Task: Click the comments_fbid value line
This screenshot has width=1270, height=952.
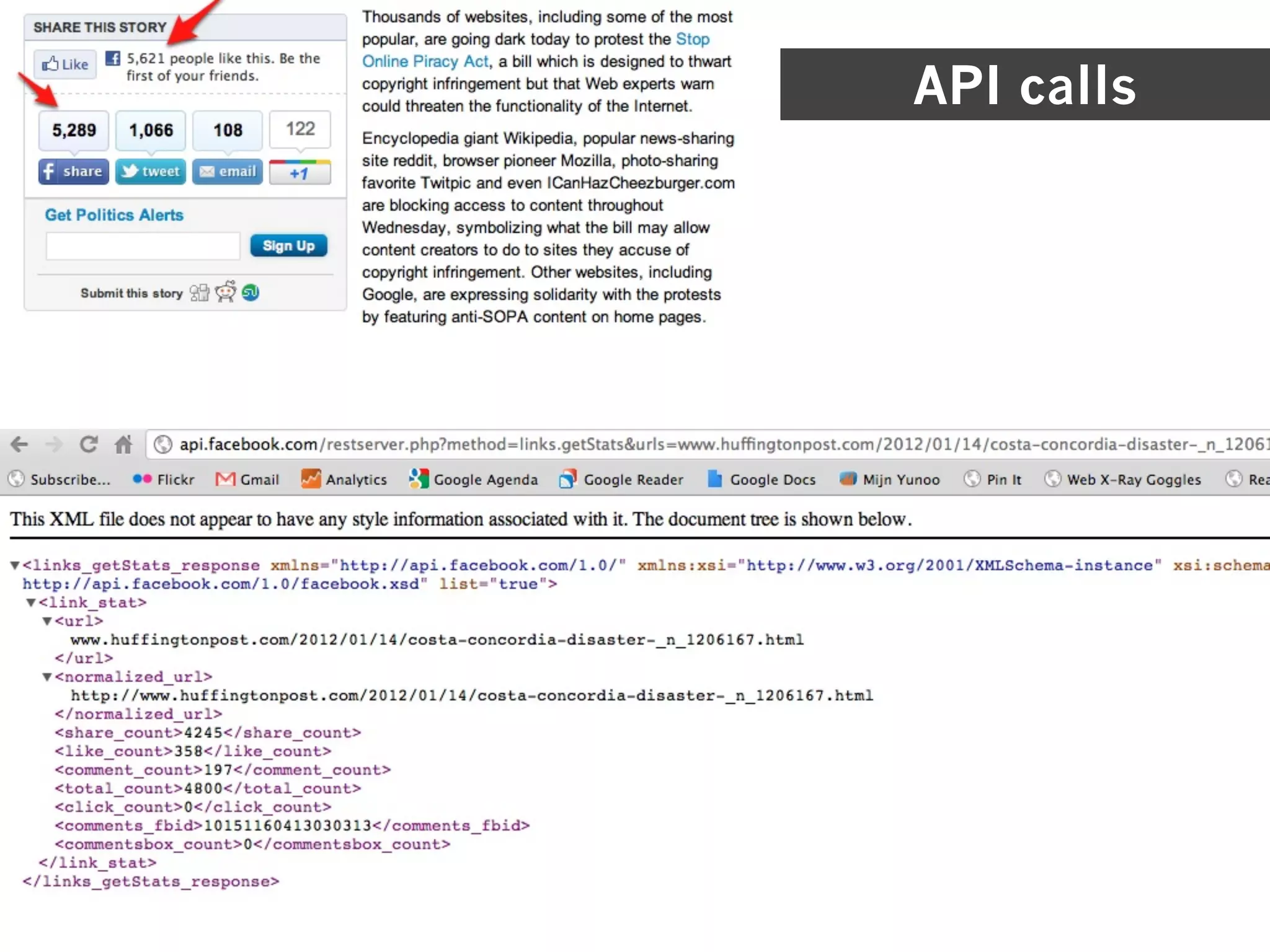Action: [292, 826]
